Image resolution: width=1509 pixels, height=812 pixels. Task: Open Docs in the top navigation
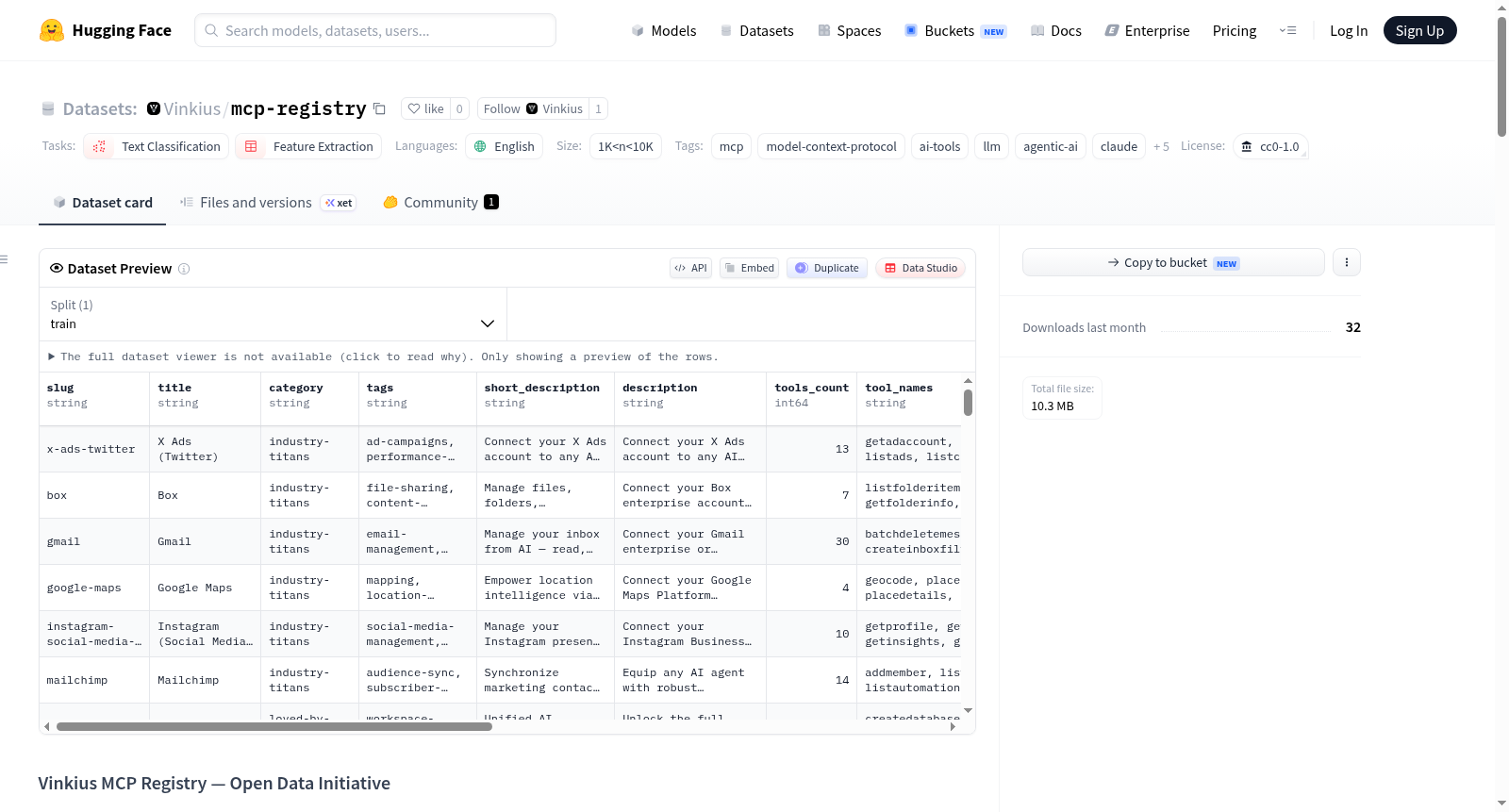click(x=1056, y=30)
